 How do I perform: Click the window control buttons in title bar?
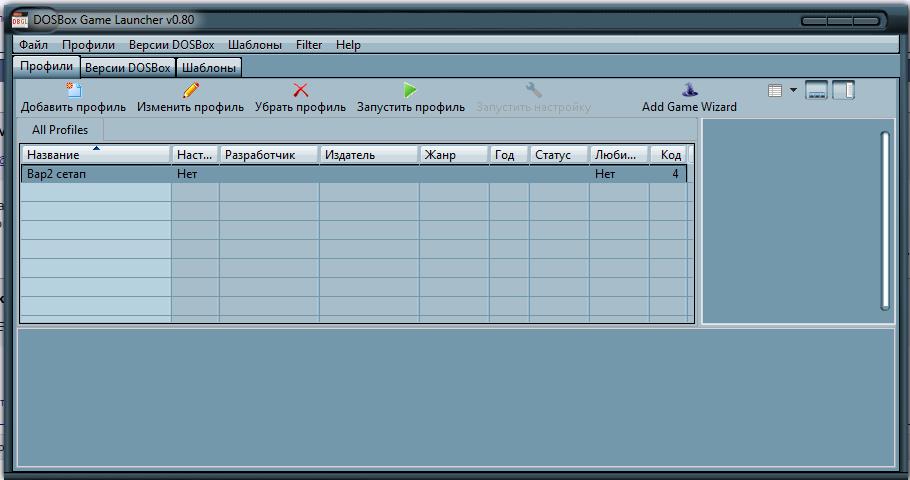[841, 21]
